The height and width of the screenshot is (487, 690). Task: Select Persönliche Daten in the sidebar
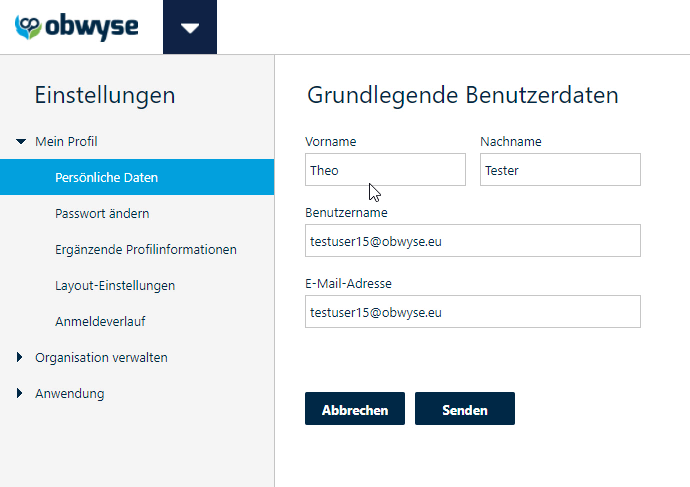pos(137,177)
